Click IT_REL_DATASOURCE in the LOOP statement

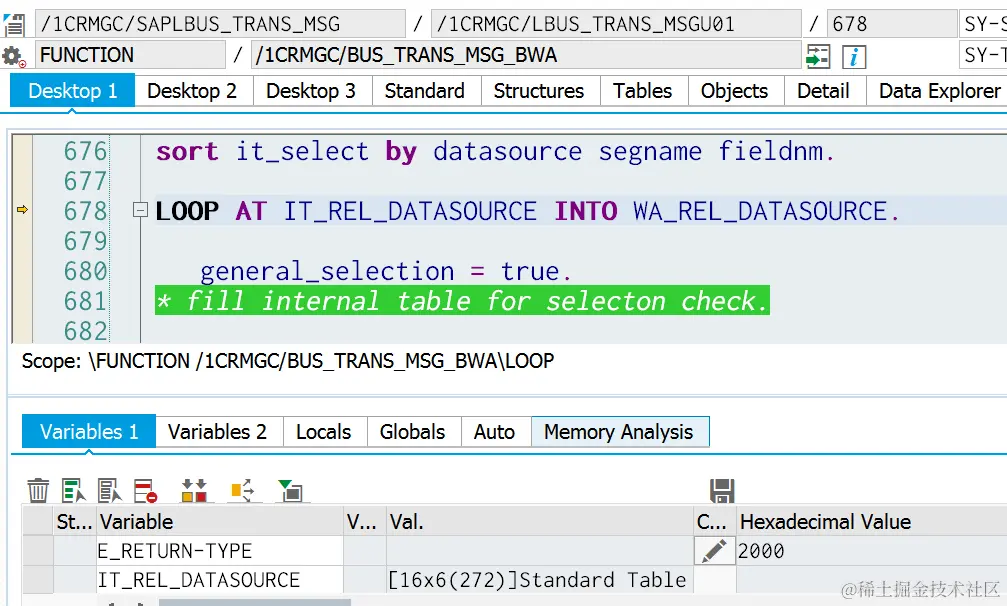[x=410, y=211]
